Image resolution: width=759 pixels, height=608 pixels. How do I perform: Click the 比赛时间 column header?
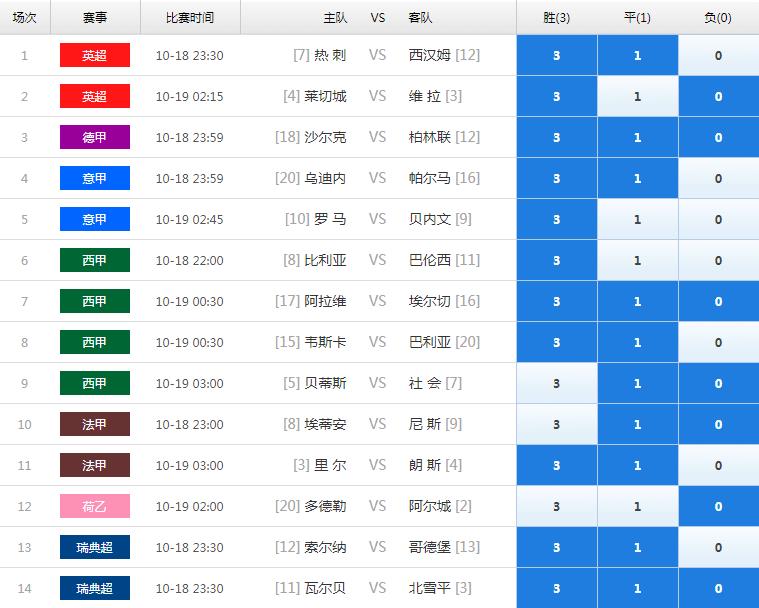190,18
